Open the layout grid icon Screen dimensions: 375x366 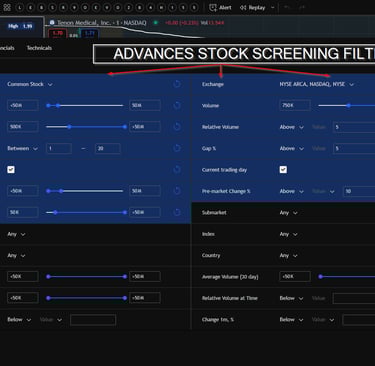pyautogui.click(x=7, y=7)
